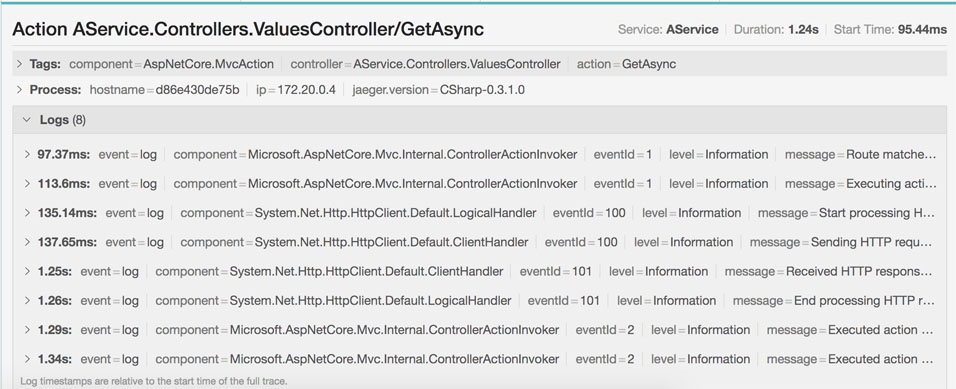Expand the Process row chevron
This screenshot has width=956, height=389.
19,90
